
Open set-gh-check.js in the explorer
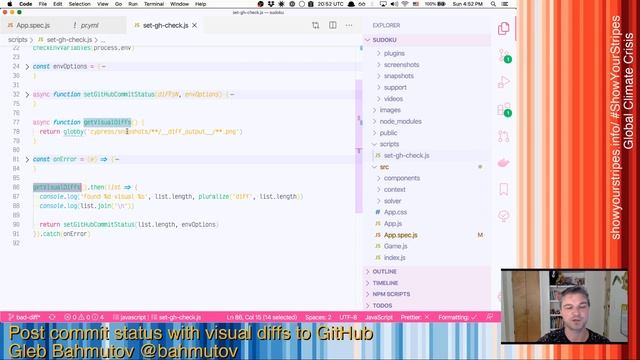(x=407, y=156)
